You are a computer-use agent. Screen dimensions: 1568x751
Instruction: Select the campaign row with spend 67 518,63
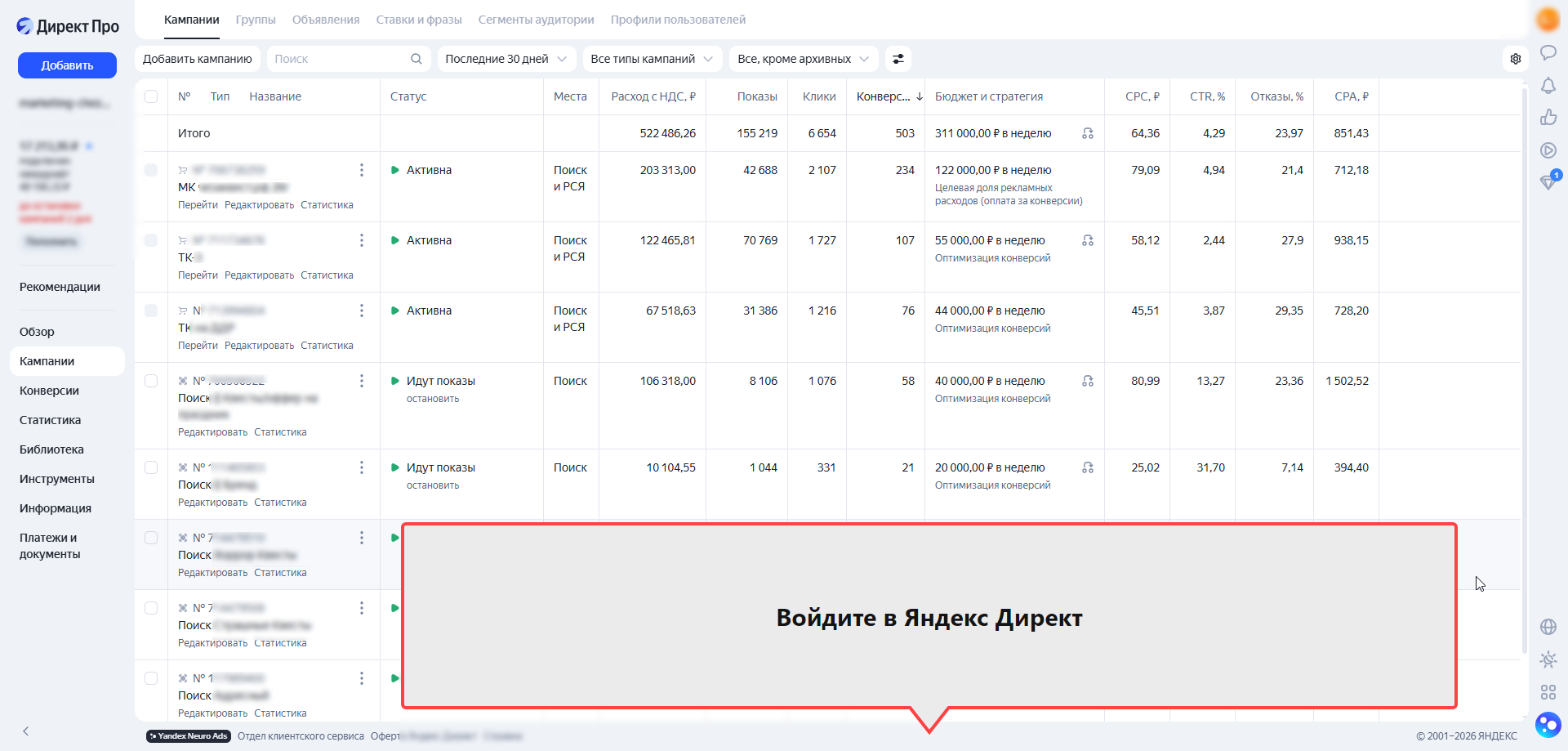tap(151, 311)
